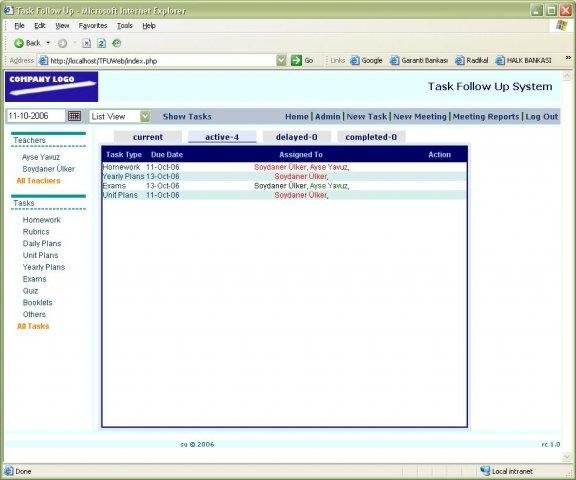This screenshot has height=480, width=576.
Task: Click the browser Back arrow icon
Action: tap(19, 43)
